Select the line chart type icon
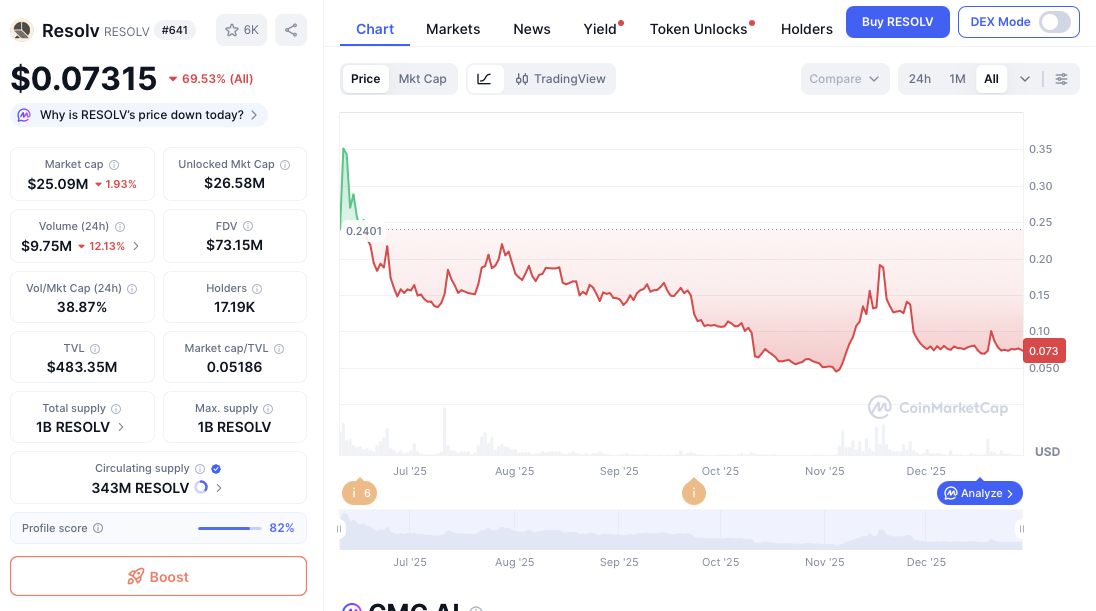Viewport: 1096px width, 611px height. pyautogui.click(x=485, y=79)
